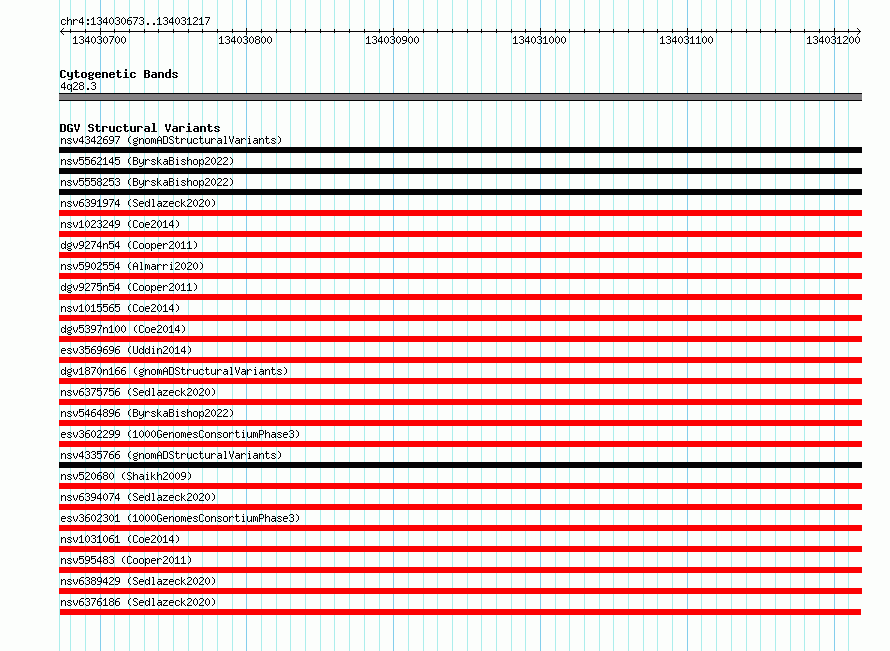Click the red bar under nsv6391974
Viewport: 890px width, 651px height.
[460, 213]
